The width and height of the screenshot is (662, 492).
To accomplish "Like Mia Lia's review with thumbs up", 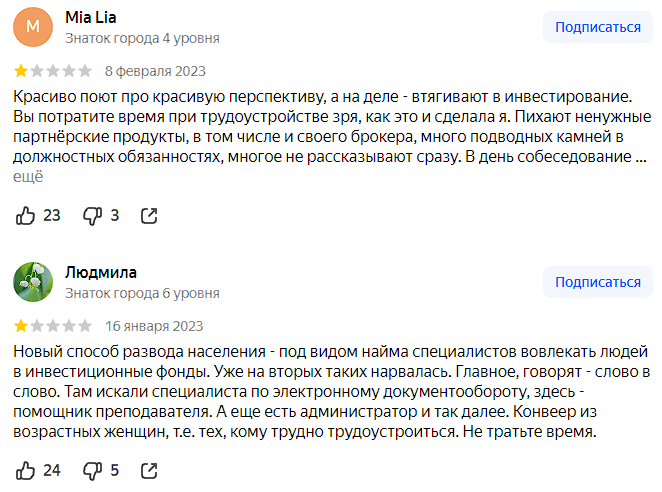I will pos(27,215).
